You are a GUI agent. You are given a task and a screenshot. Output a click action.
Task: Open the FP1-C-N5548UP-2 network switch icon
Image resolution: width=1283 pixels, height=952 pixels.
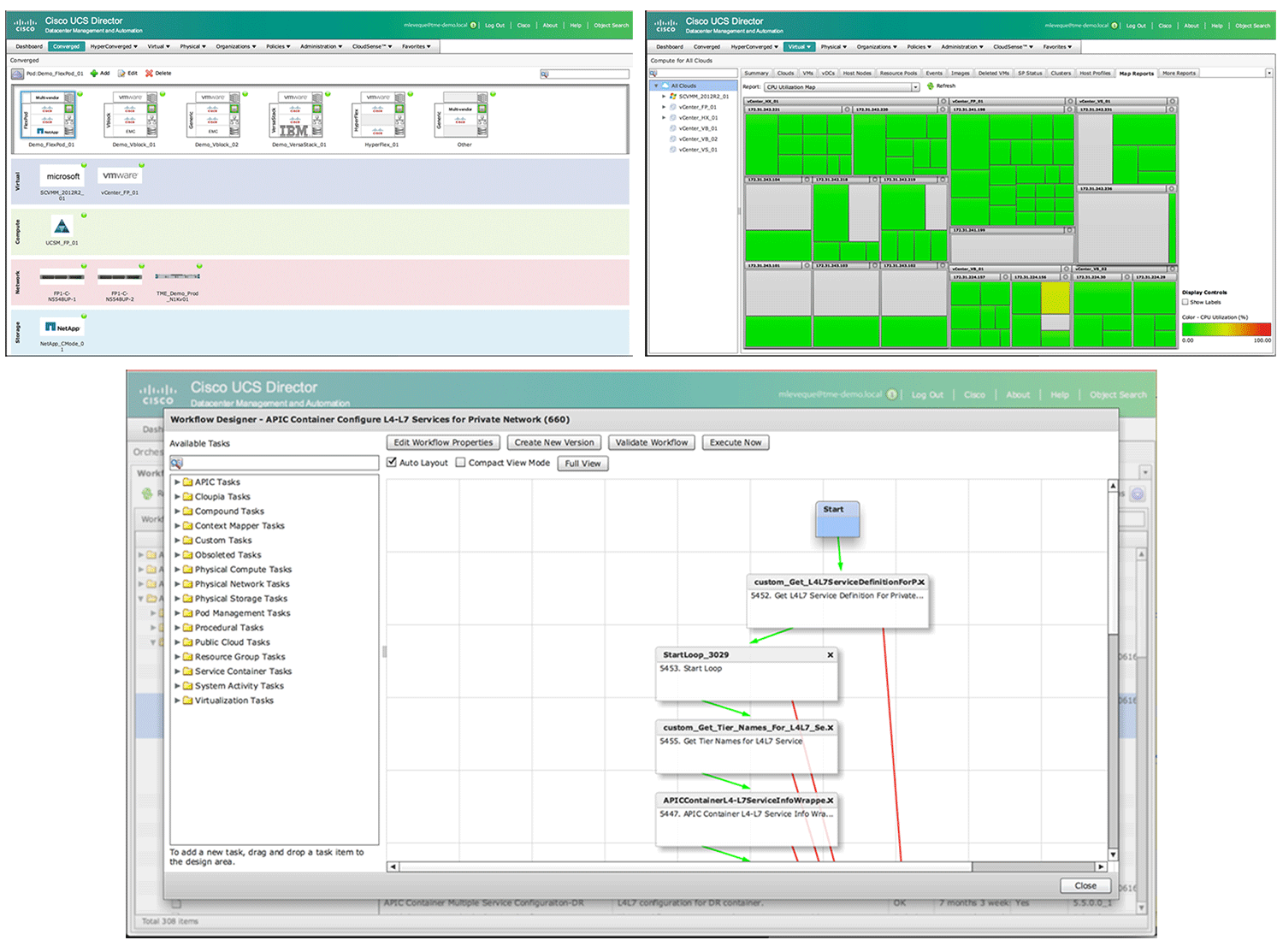pyautogui.click(x=120, y=277)
